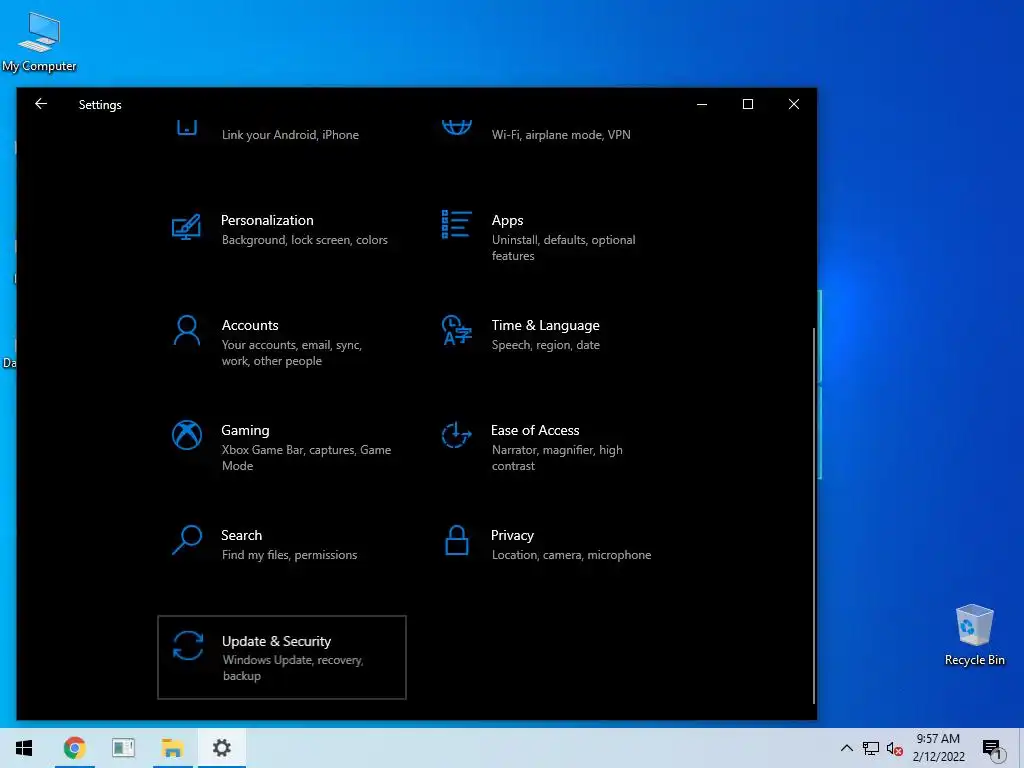Click 'Background, lock screen, colors' text

point(304,240)
